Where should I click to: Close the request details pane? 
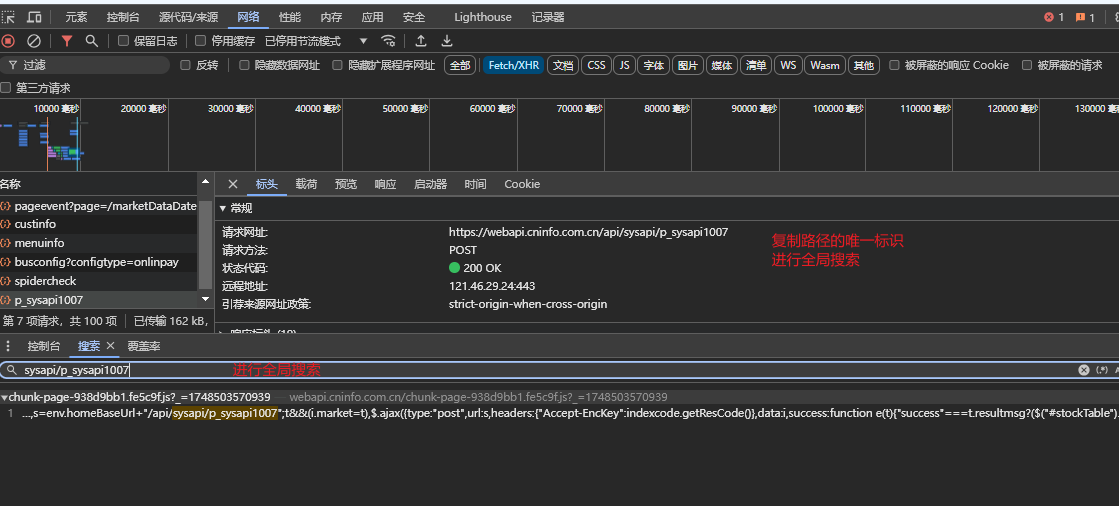233,184
